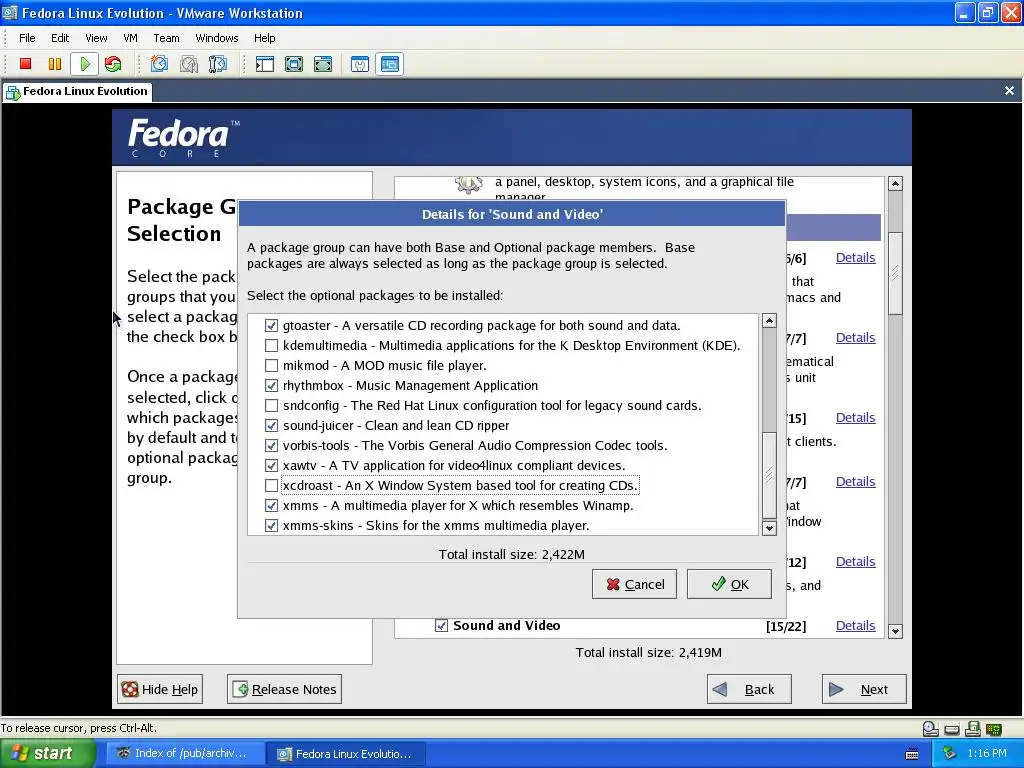
Task: Click the package list scroll down arrow
Action: [769, 528]
